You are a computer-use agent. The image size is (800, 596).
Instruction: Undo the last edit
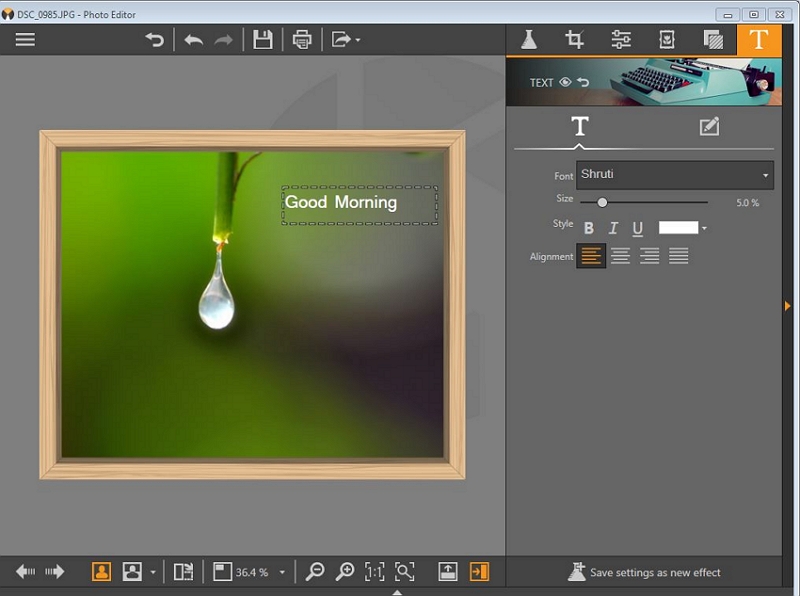tap(193, 39)
